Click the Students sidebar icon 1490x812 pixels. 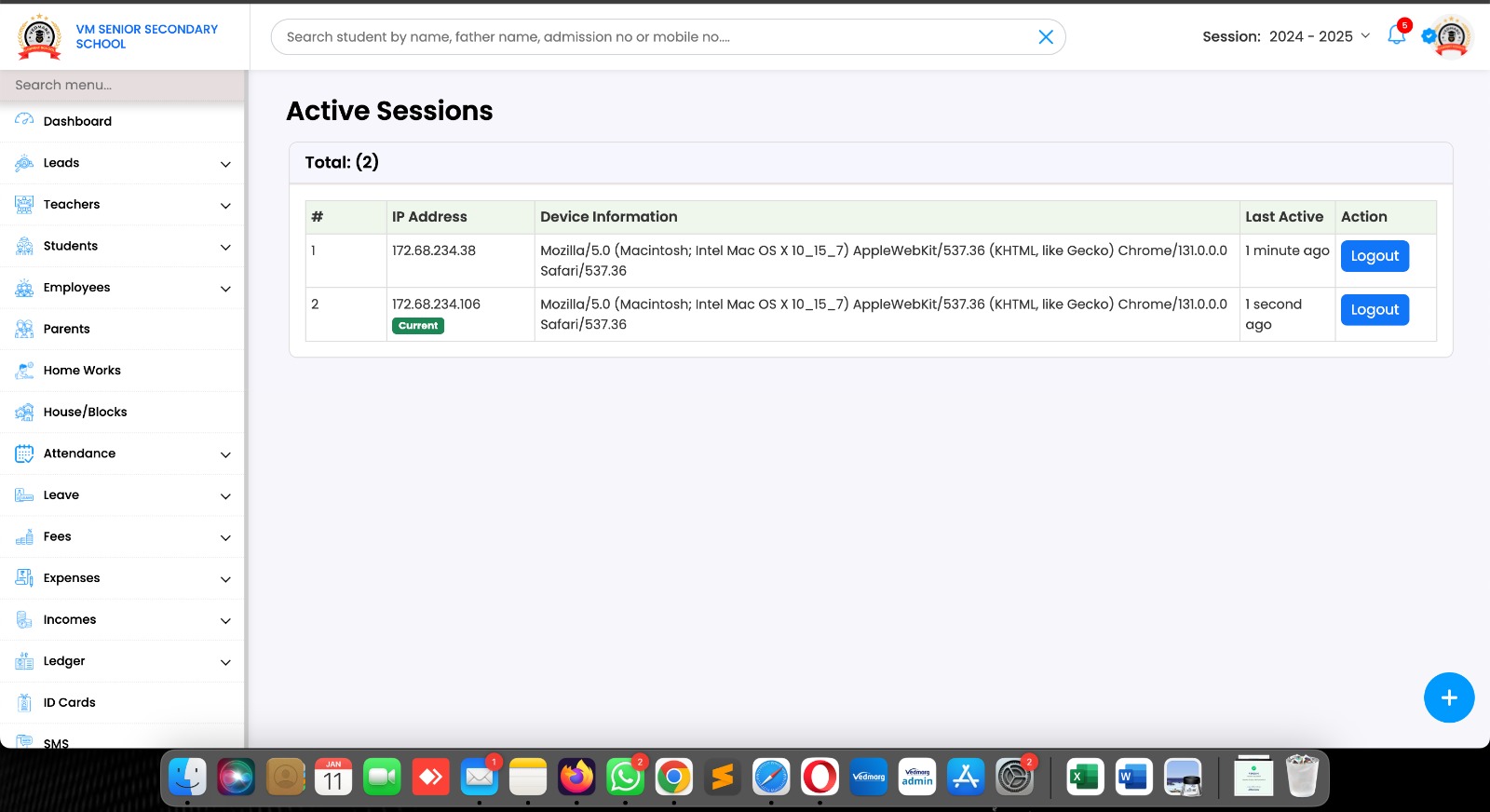pos(24,246)
